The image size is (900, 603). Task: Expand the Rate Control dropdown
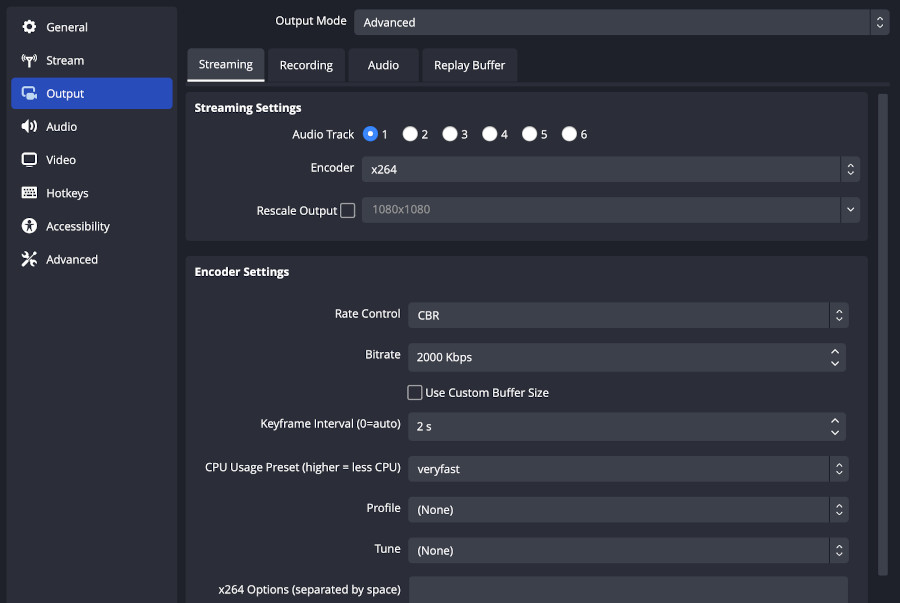[627, 315]
